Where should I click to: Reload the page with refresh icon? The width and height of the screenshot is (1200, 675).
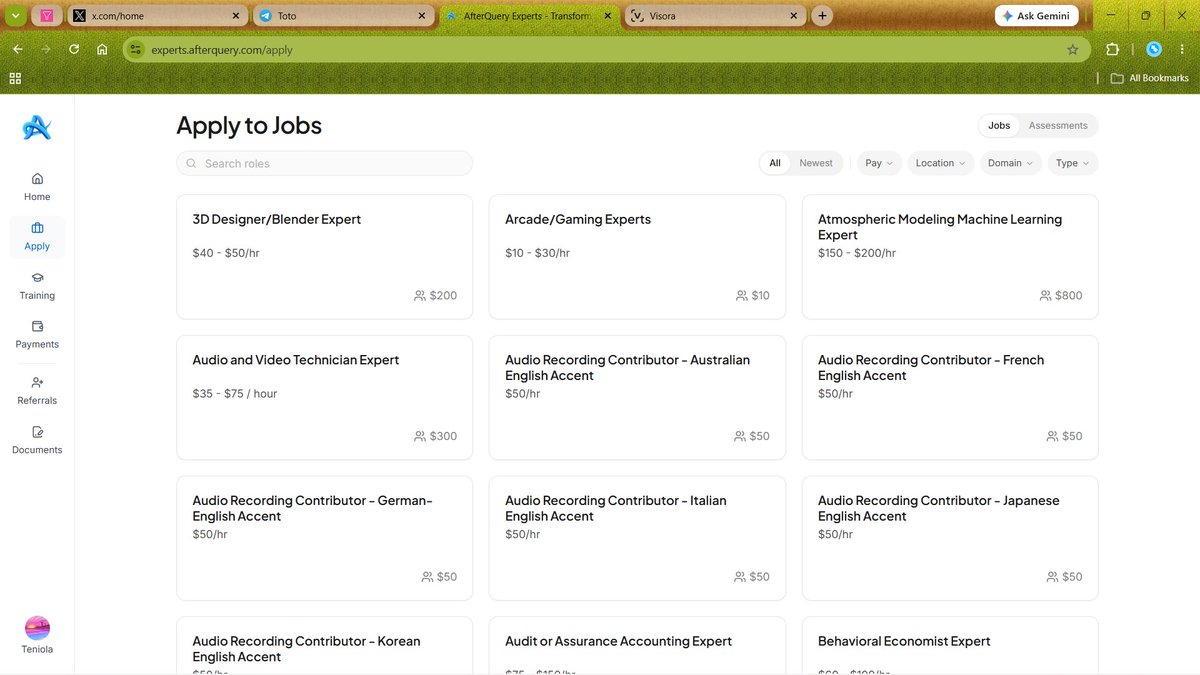click(x=74, y=49)
